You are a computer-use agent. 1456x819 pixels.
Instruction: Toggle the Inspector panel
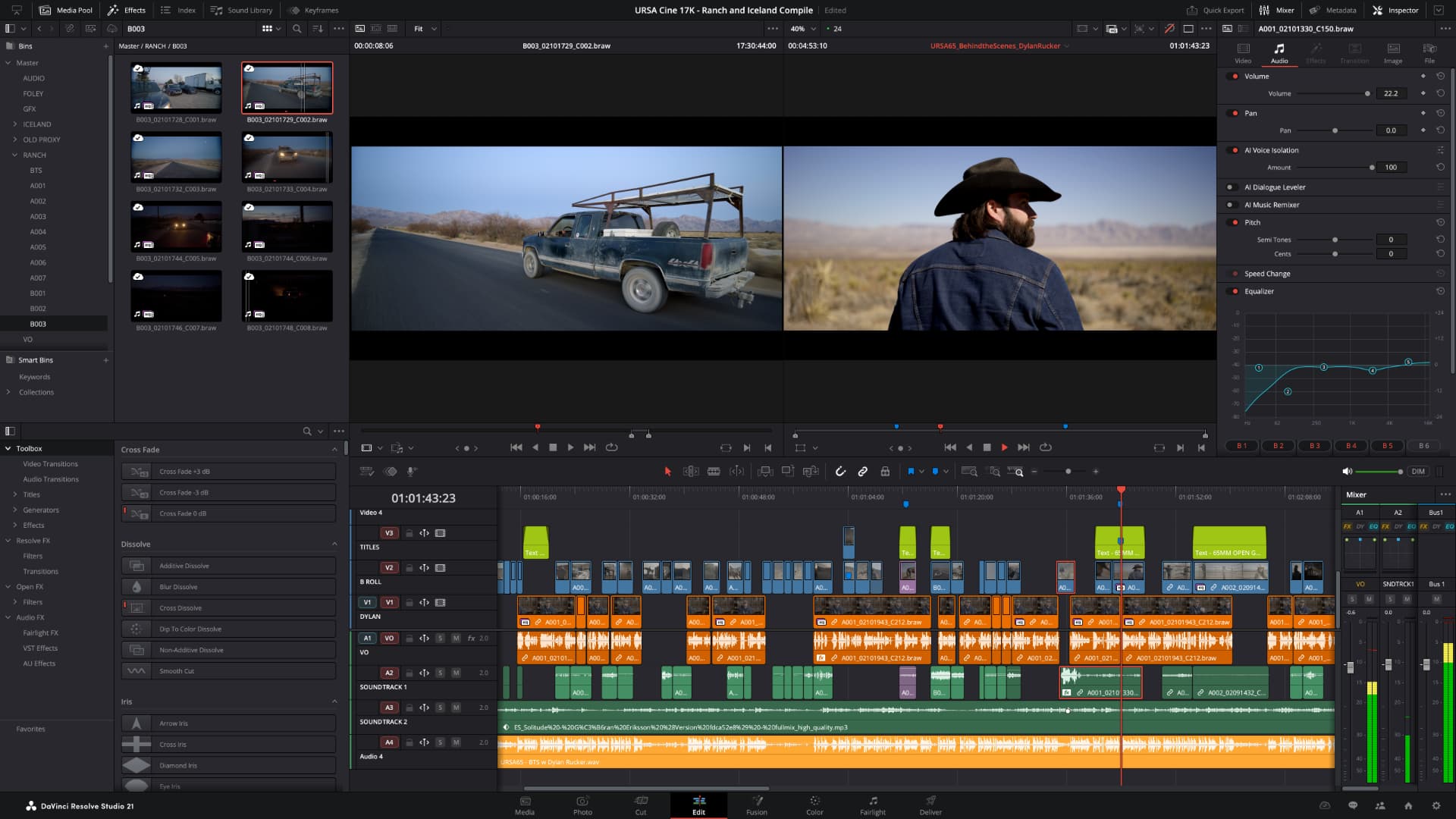pos(1395,10)
